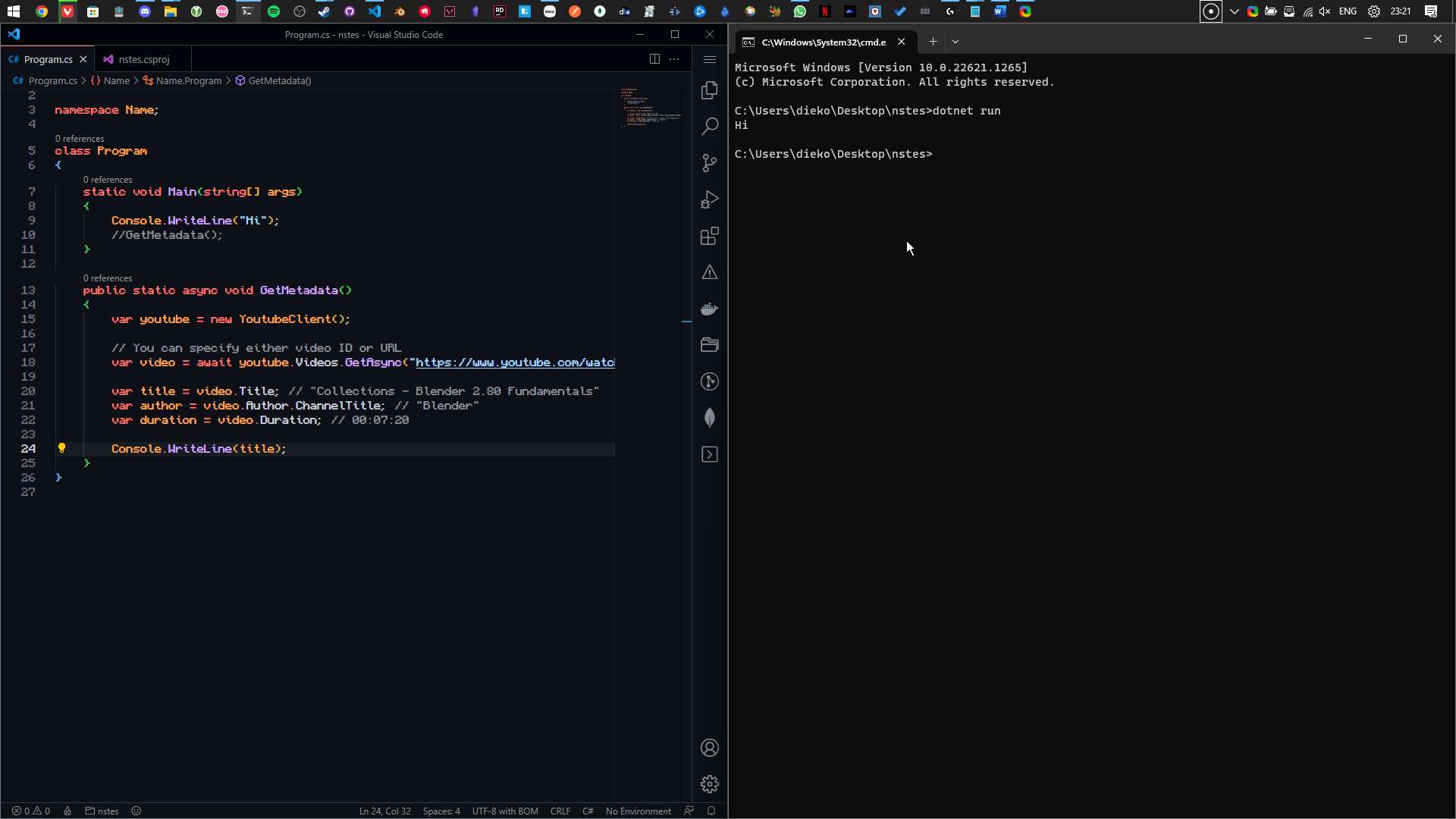
Task: Click the lightbulb code action icon
Action: tap(62, 448)
